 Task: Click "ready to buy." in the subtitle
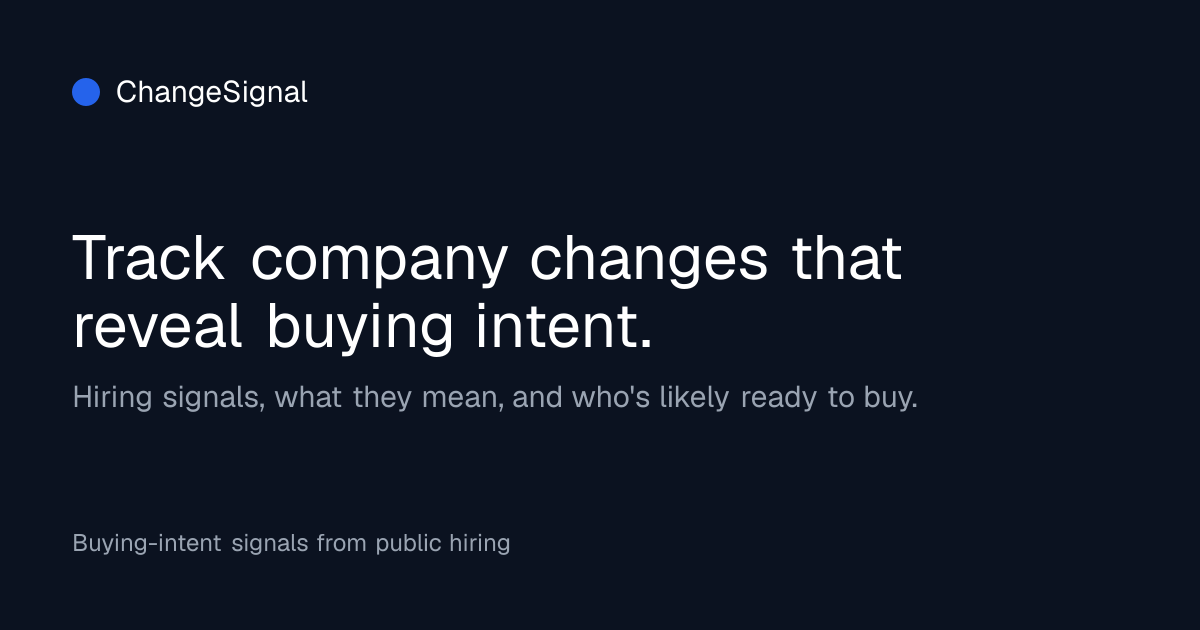click(829, 398)
